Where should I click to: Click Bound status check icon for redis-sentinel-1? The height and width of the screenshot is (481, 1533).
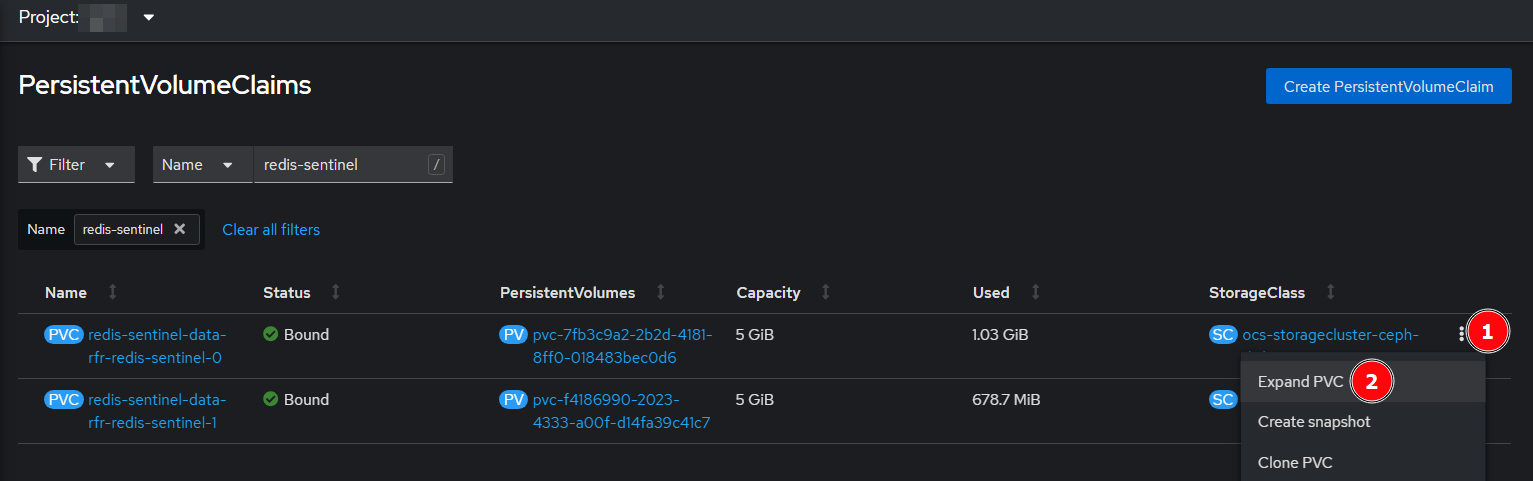click(270, 399)
